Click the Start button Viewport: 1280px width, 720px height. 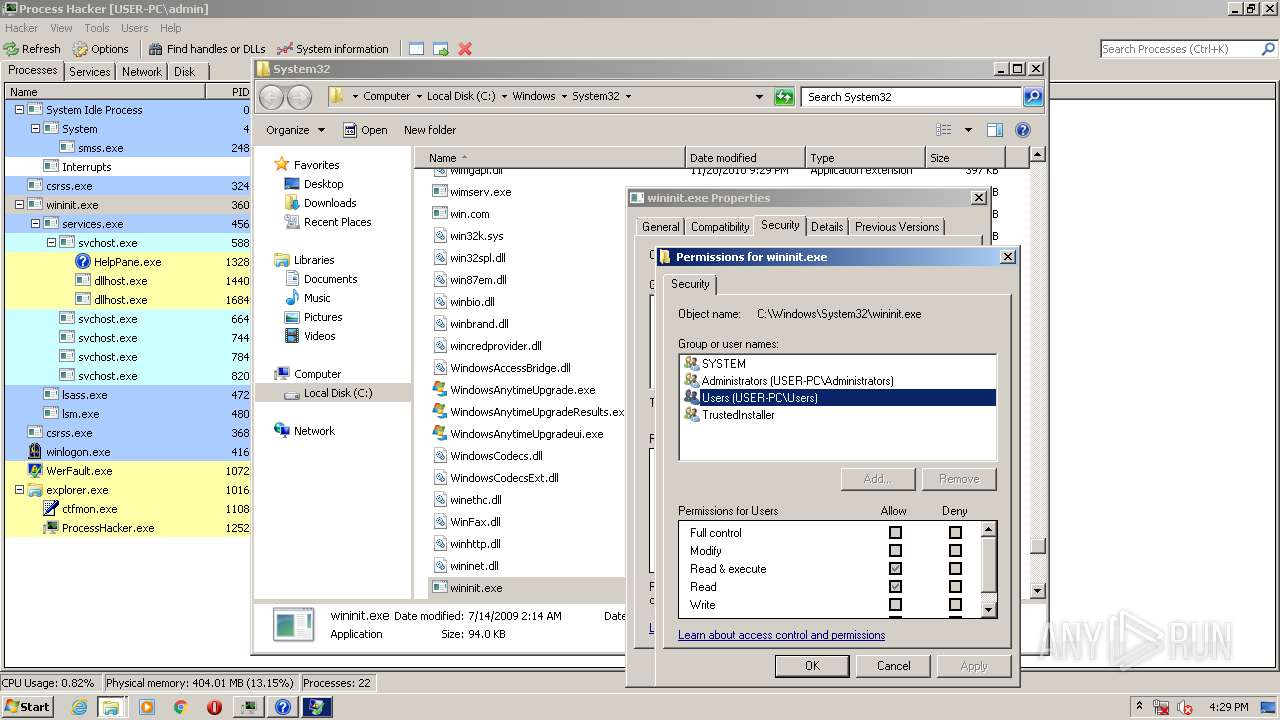(27, 707)
